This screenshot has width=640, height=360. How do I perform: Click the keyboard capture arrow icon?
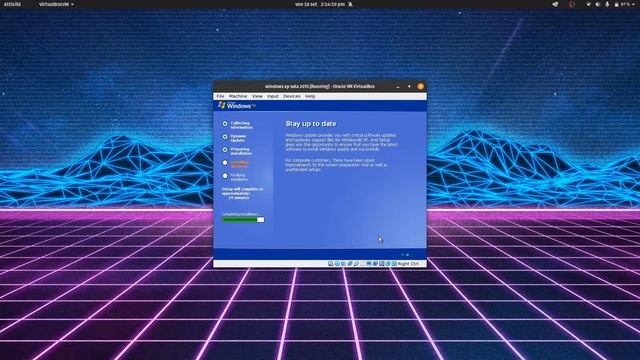(394, 264)
